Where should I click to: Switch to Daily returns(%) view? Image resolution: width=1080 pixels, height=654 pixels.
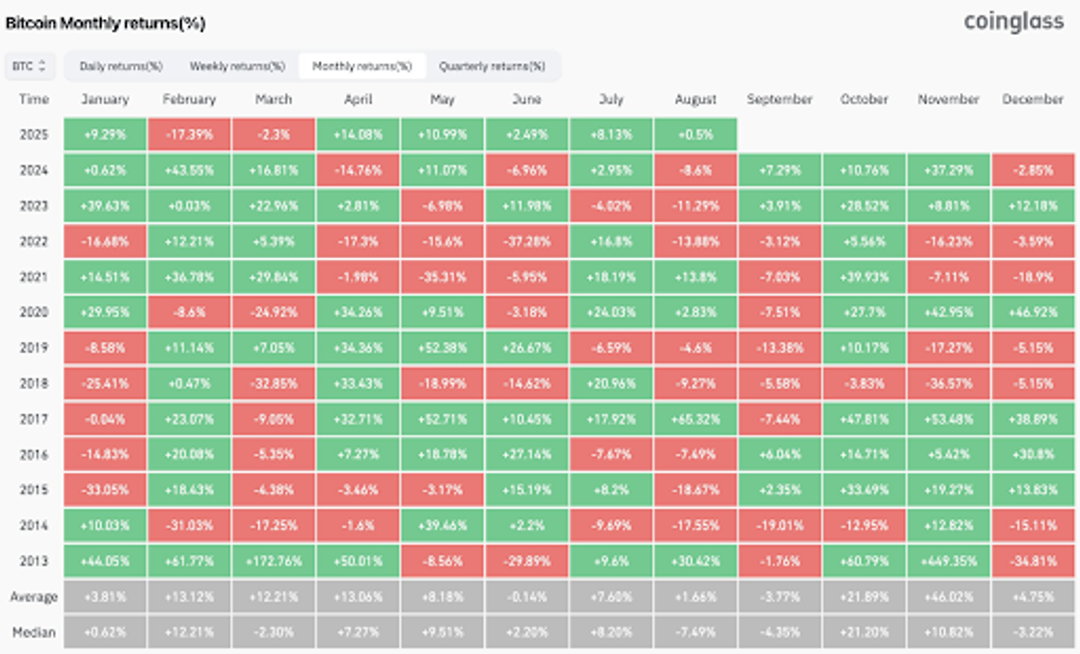(120, 66)
